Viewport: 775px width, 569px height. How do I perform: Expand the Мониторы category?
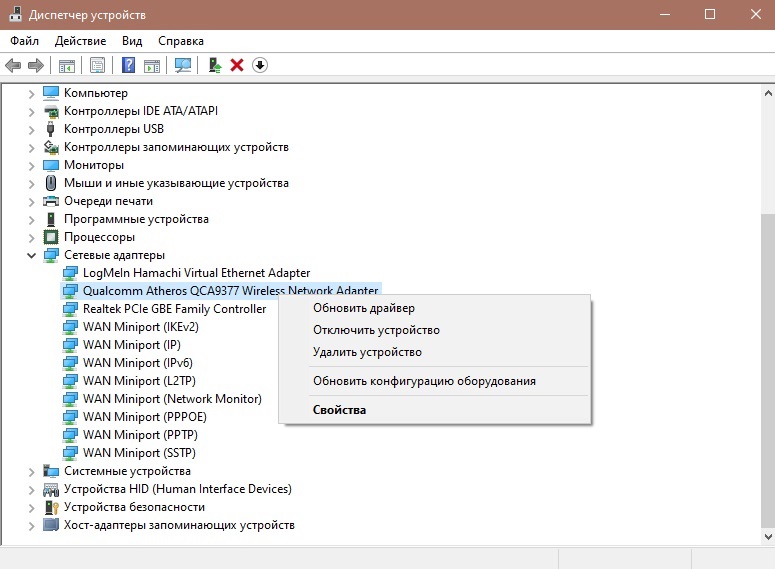tap(32, 165)
